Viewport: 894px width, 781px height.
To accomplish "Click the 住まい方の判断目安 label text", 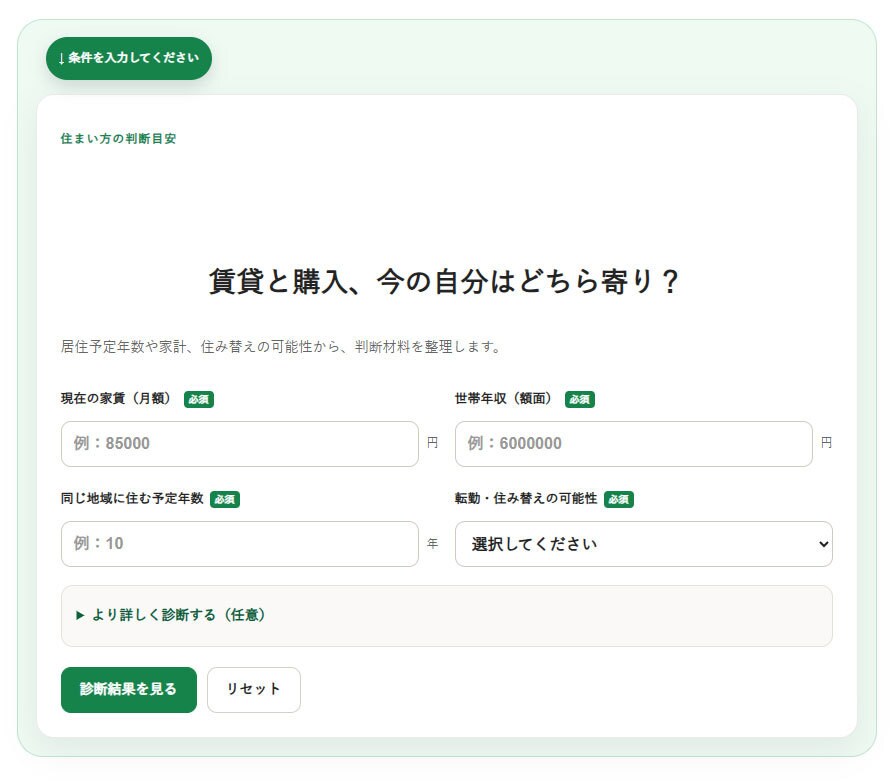I will tap(118, 139).
